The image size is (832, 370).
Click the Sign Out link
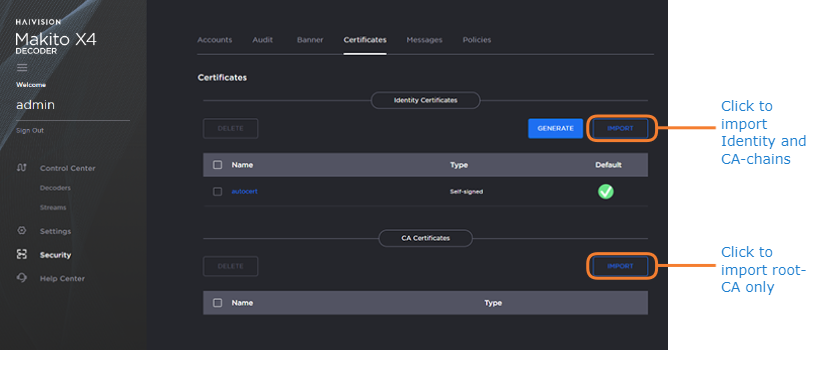click(30, 131)
